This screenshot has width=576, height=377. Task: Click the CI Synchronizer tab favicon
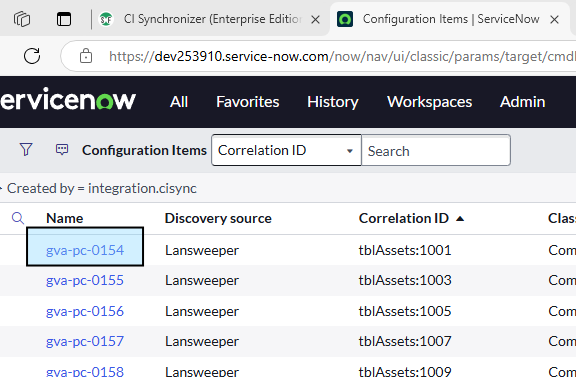pos(106,19)
